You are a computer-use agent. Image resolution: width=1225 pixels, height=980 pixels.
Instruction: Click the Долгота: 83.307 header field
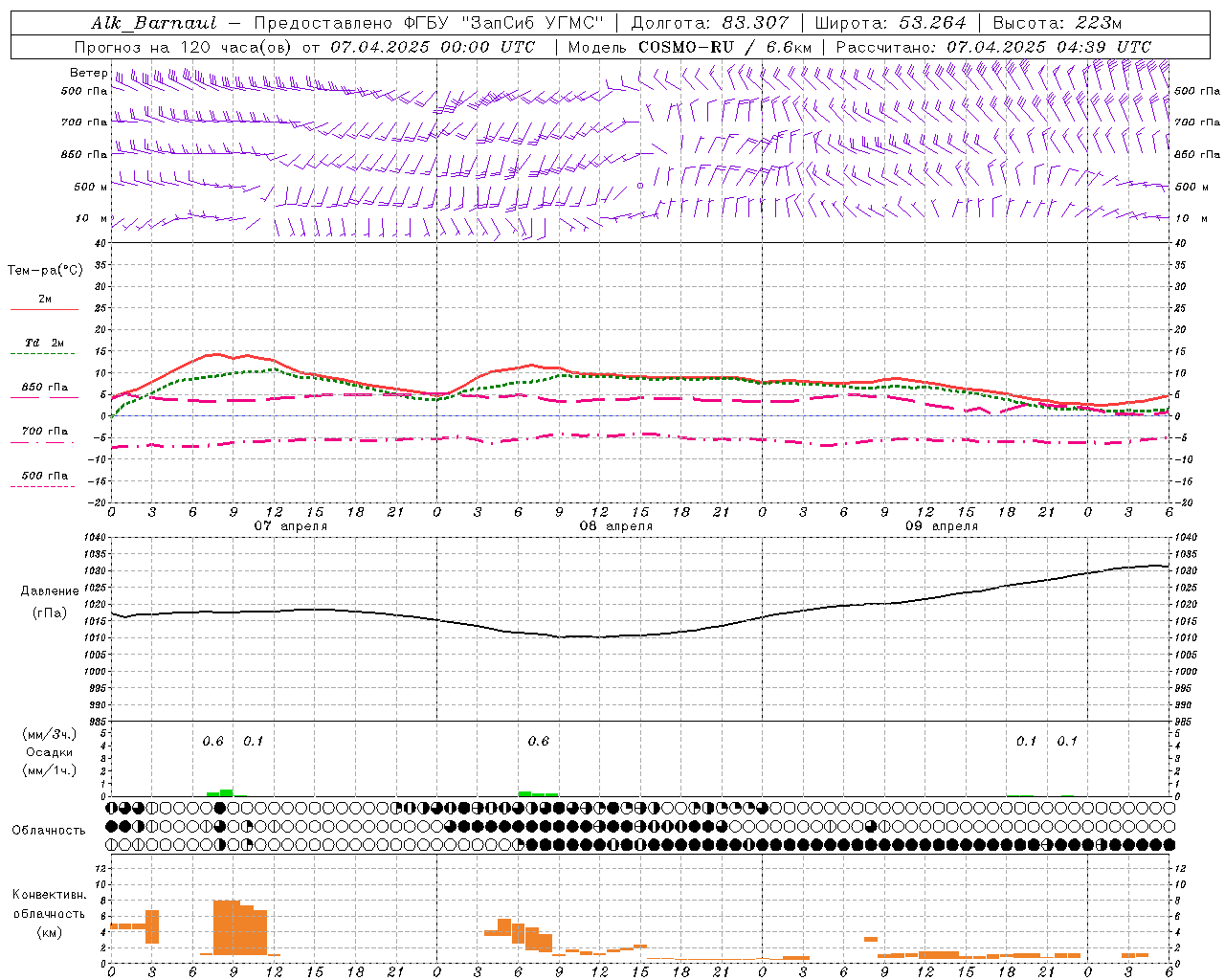click(710, 23)
